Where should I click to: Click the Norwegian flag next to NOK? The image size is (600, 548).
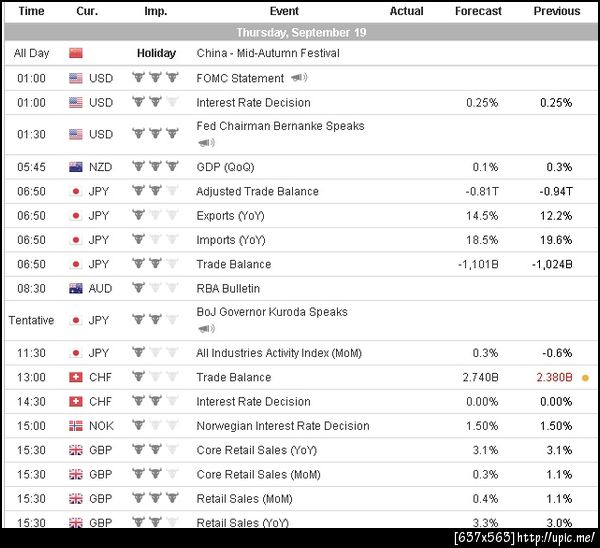pos(76,426)
